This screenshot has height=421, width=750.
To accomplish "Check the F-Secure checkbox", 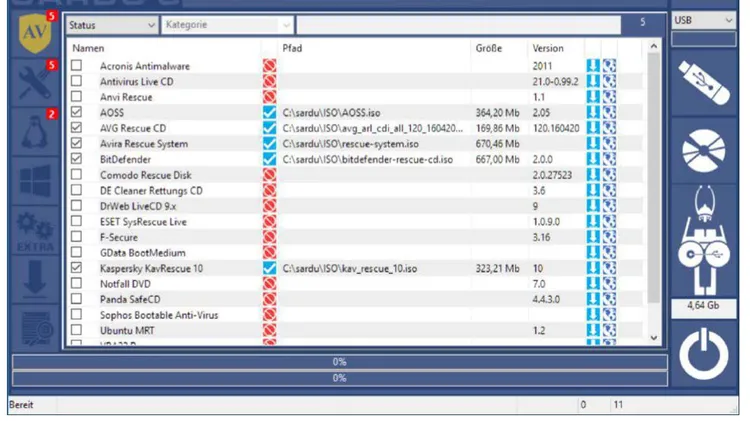I will coord(77,236).
